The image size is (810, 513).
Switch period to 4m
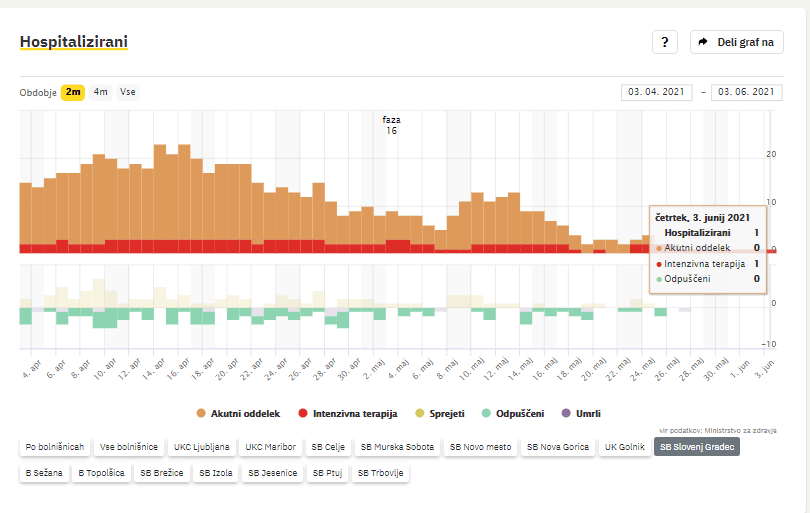click(x=101, y=93)
